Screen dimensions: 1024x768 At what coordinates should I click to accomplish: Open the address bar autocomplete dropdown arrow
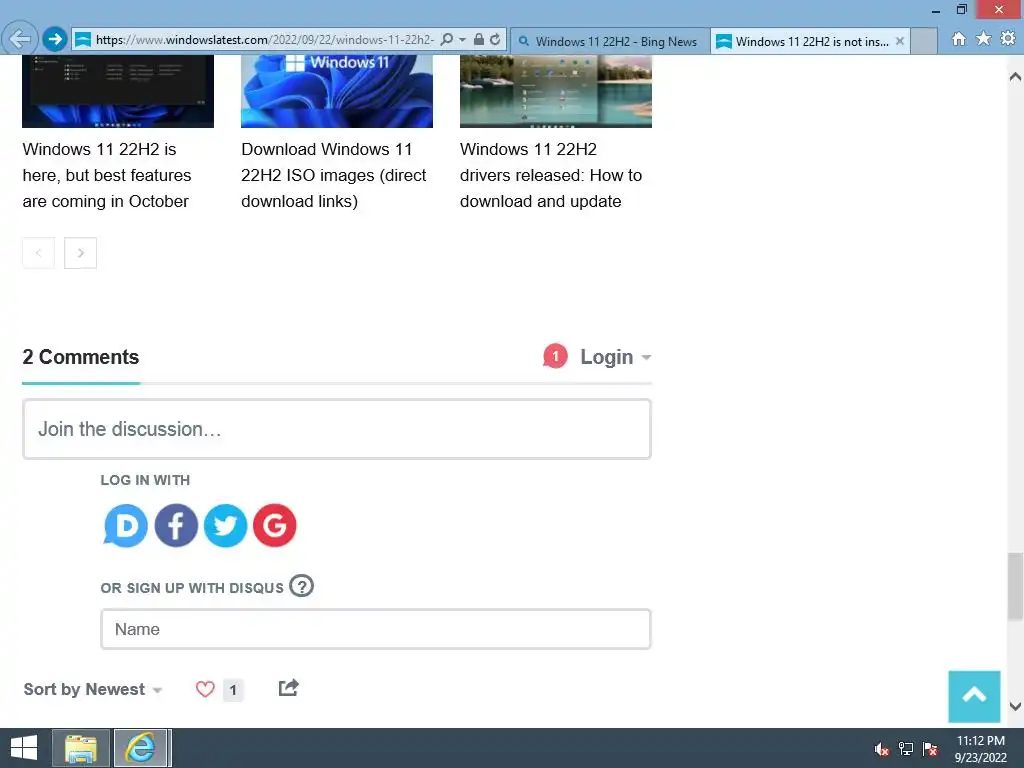tap(462, 39)
